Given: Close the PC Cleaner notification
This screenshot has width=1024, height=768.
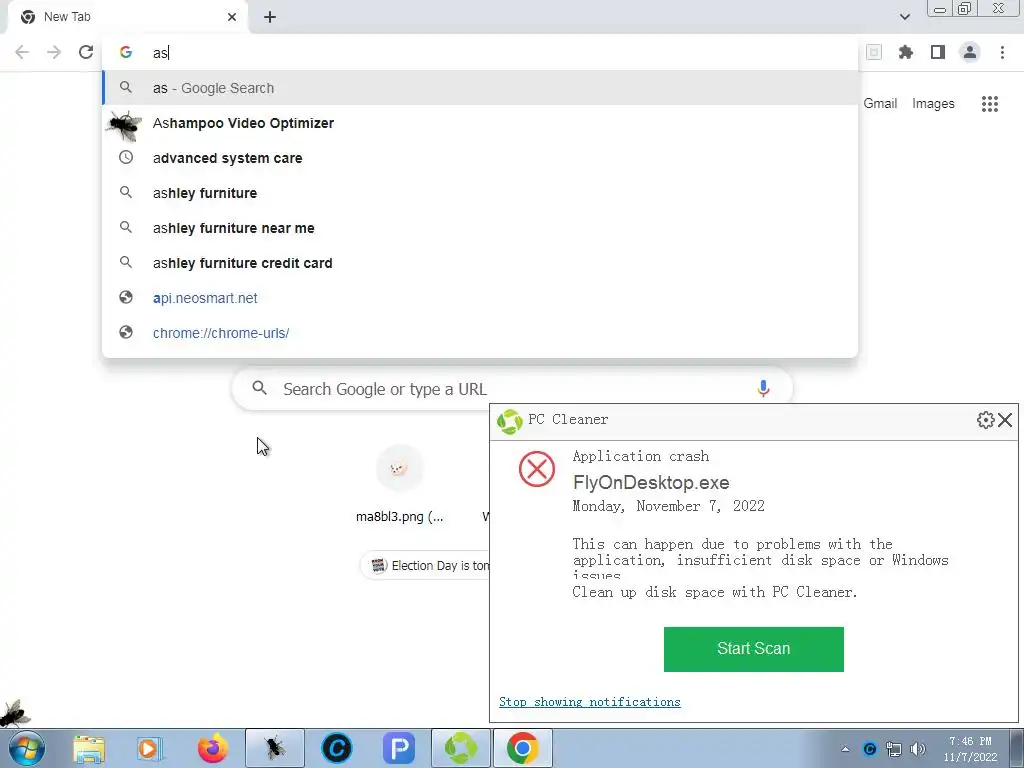Looking at the screenshot, I should (1005, 420).
